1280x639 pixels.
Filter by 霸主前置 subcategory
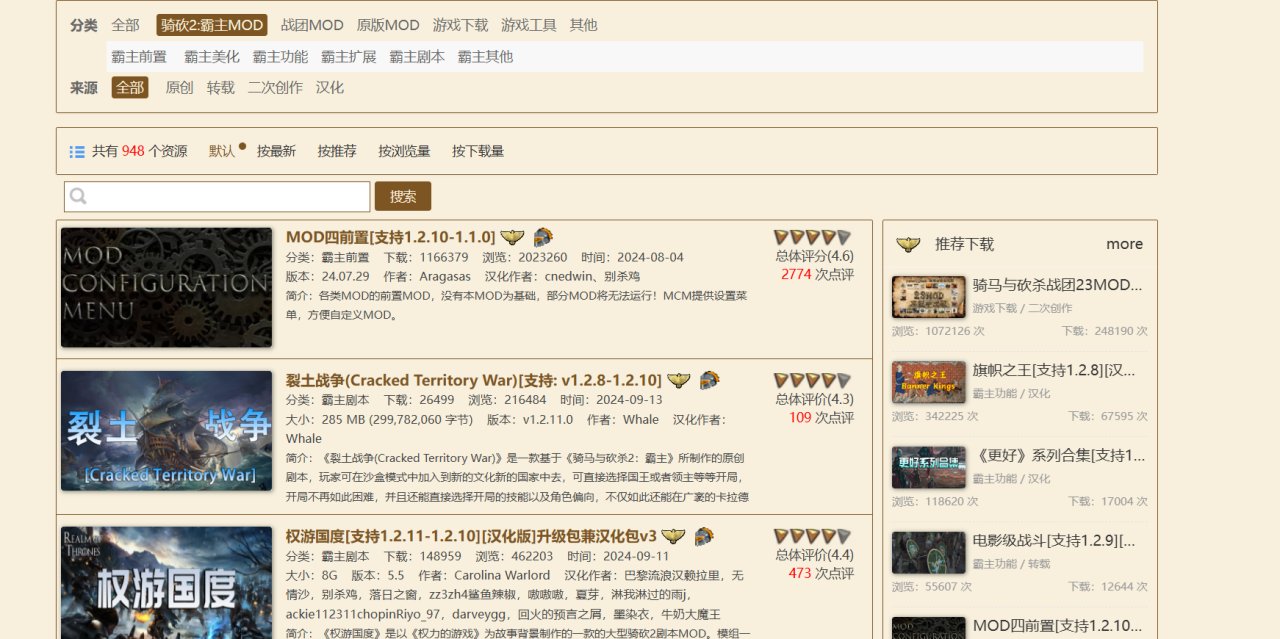[139, 57]
